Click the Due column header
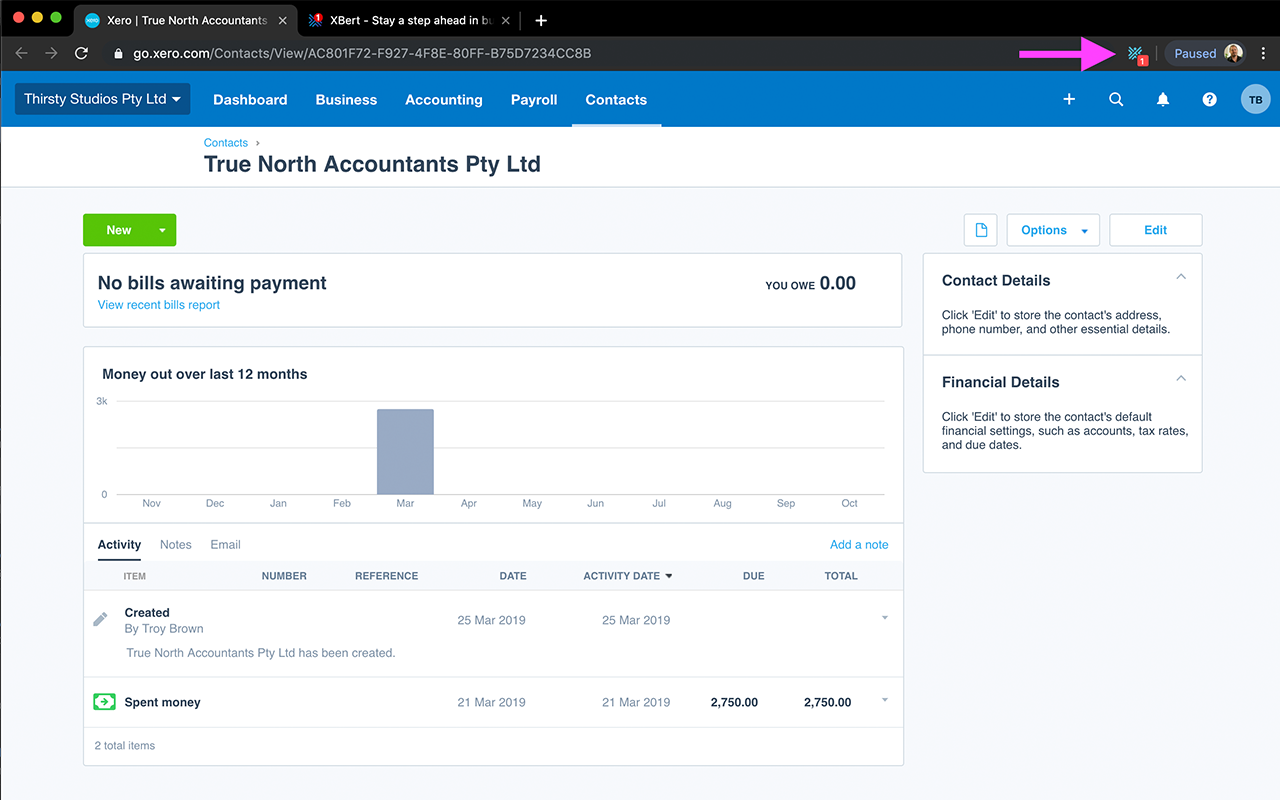 [x=754, y=576]
